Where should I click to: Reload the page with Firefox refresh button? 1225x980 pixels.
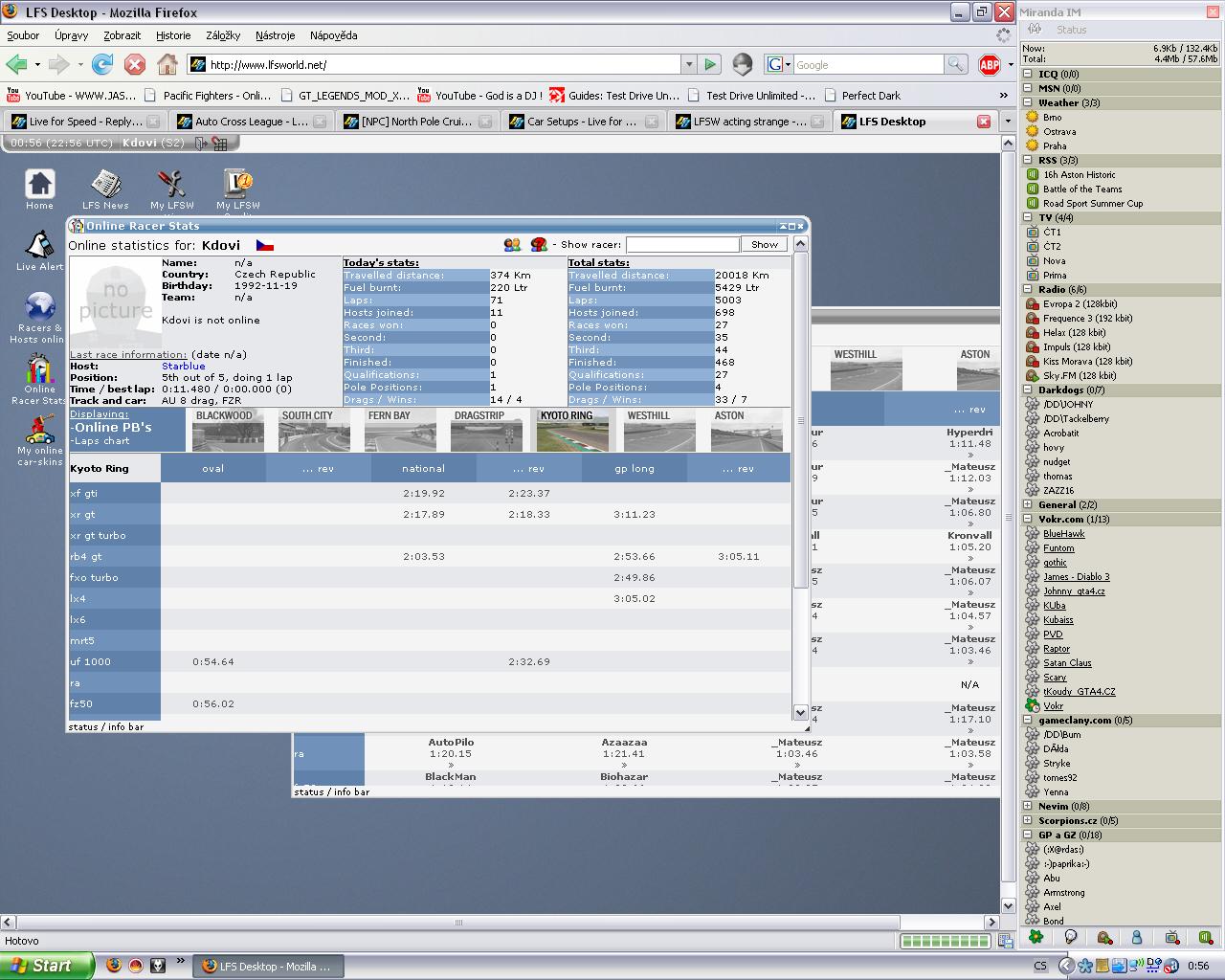point(102,65)
